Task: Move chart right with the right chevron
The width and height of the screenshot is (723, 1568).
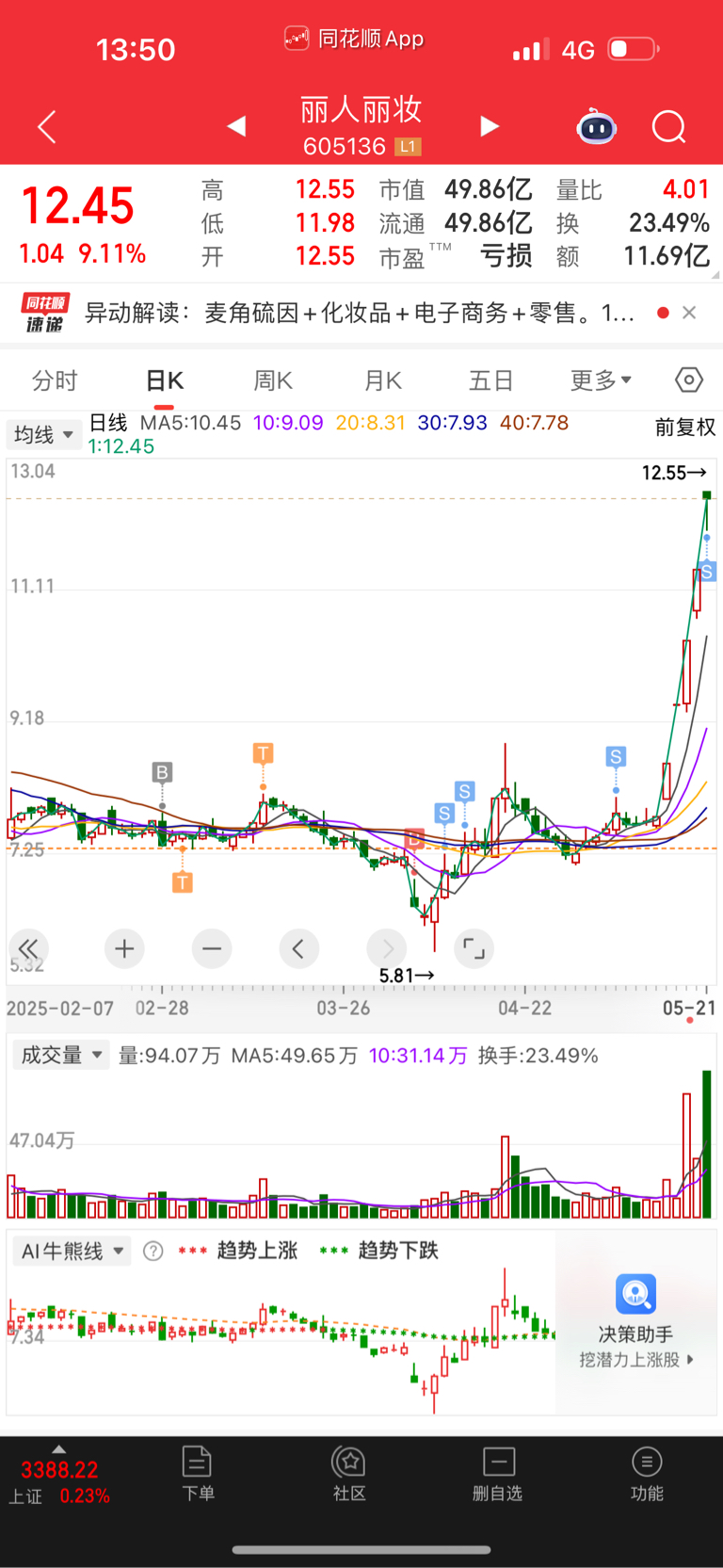Action: click(387, 948)
